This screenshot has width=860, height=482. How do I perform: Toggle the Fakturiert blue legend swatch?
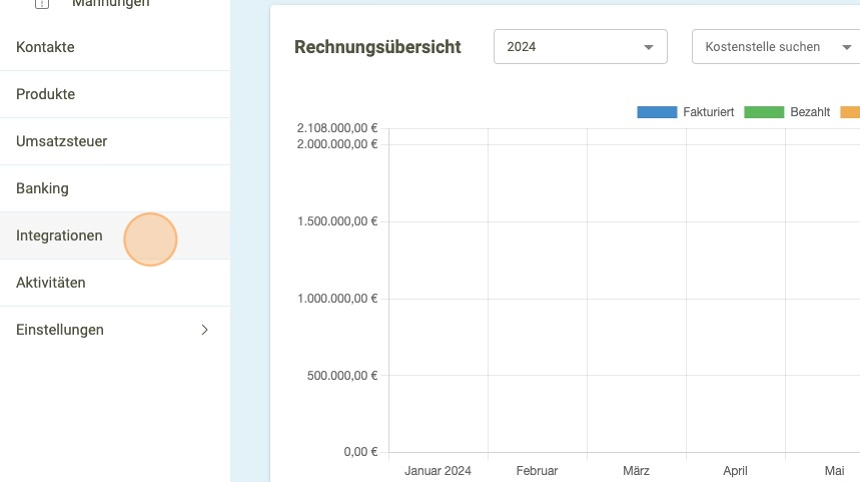(657, 112)
